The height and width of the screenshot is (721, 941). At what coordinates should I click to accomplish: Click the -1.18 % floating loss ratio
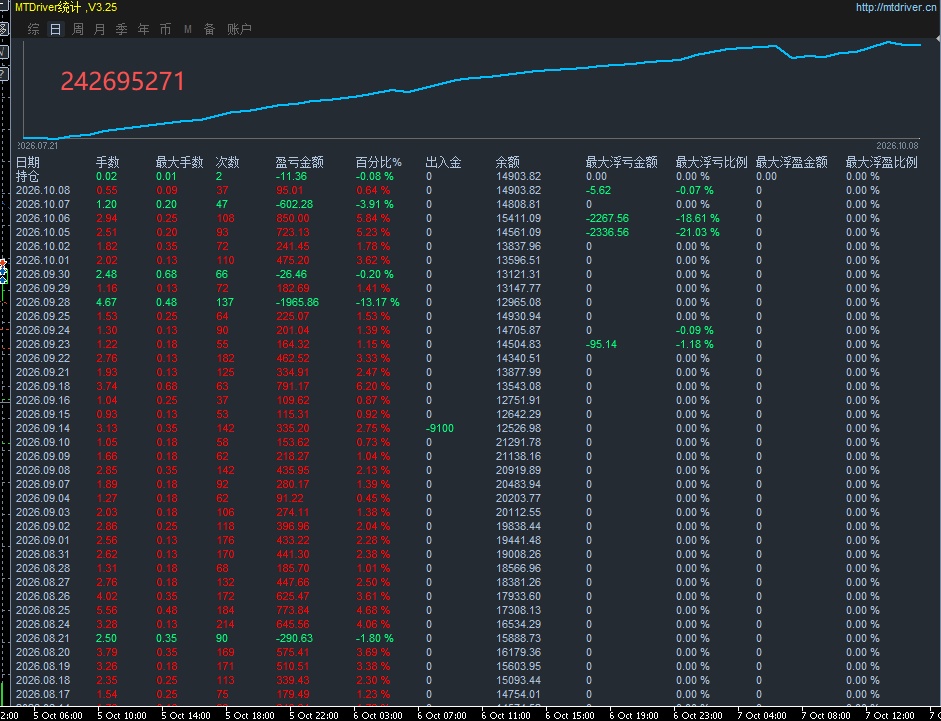(695, 344)
